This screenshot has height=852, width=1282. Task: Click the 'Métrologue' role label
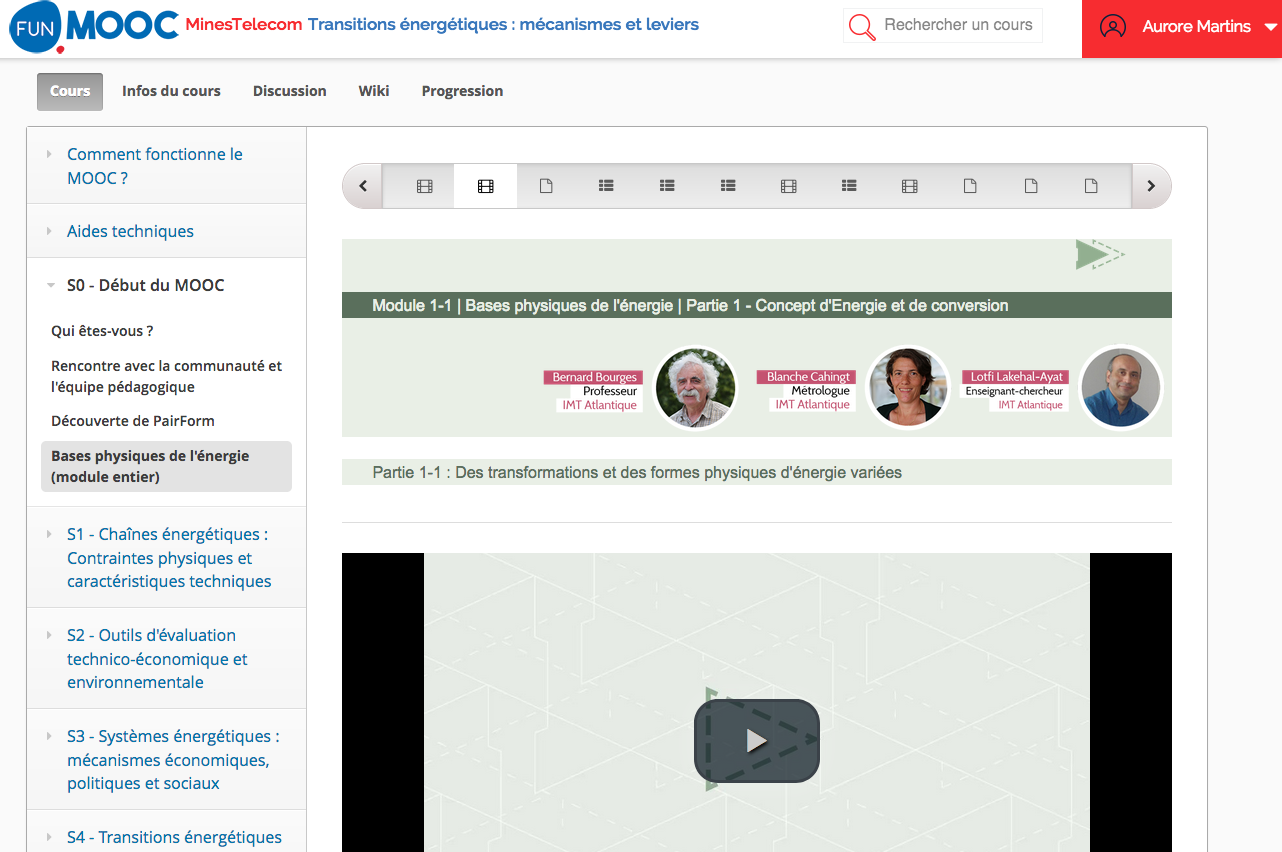[821, 391]
